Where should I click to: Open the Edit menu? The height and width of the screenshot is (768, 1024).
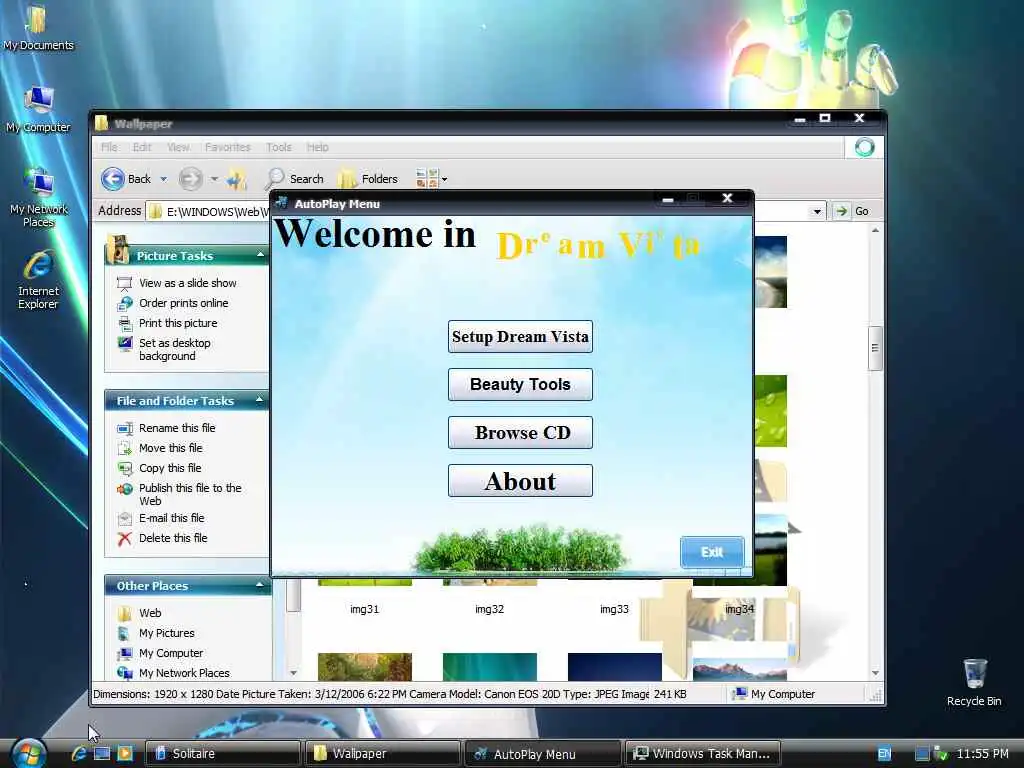click(x=142, y=147)
